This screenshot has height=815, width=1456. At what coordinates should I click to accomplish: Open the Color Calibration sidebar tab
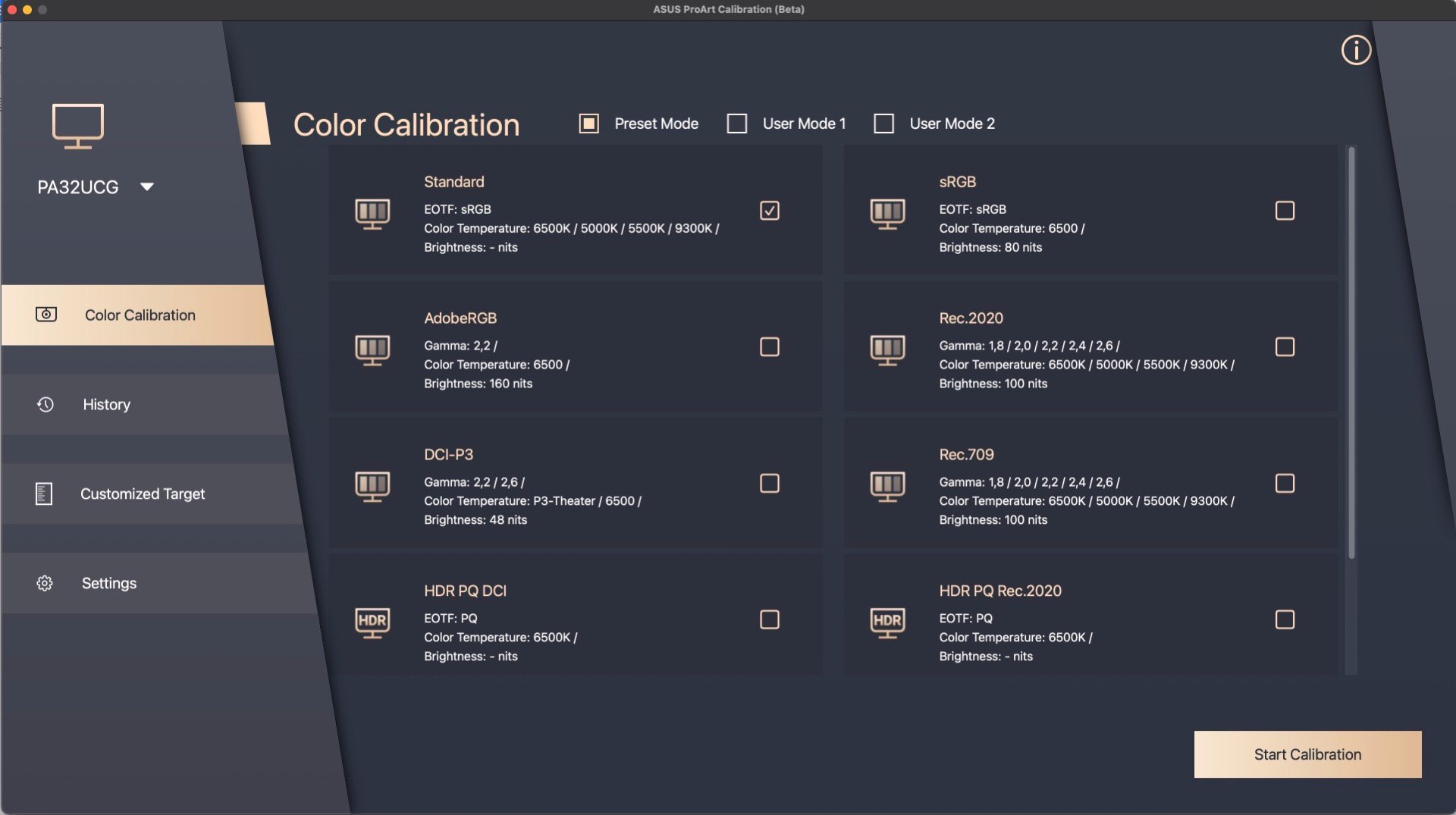click(137, 315)
